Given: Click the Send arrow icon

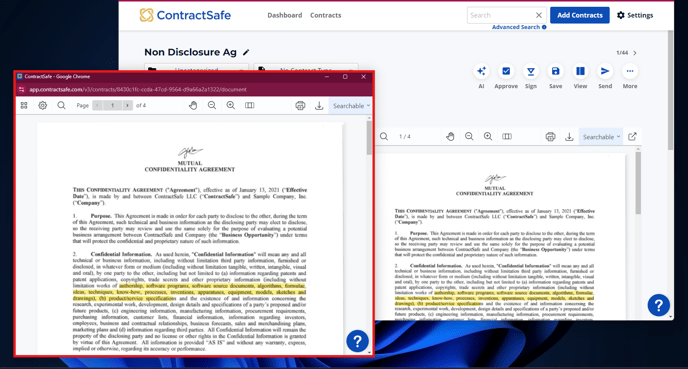Looking at the screenshot, I should coord(605,71).
